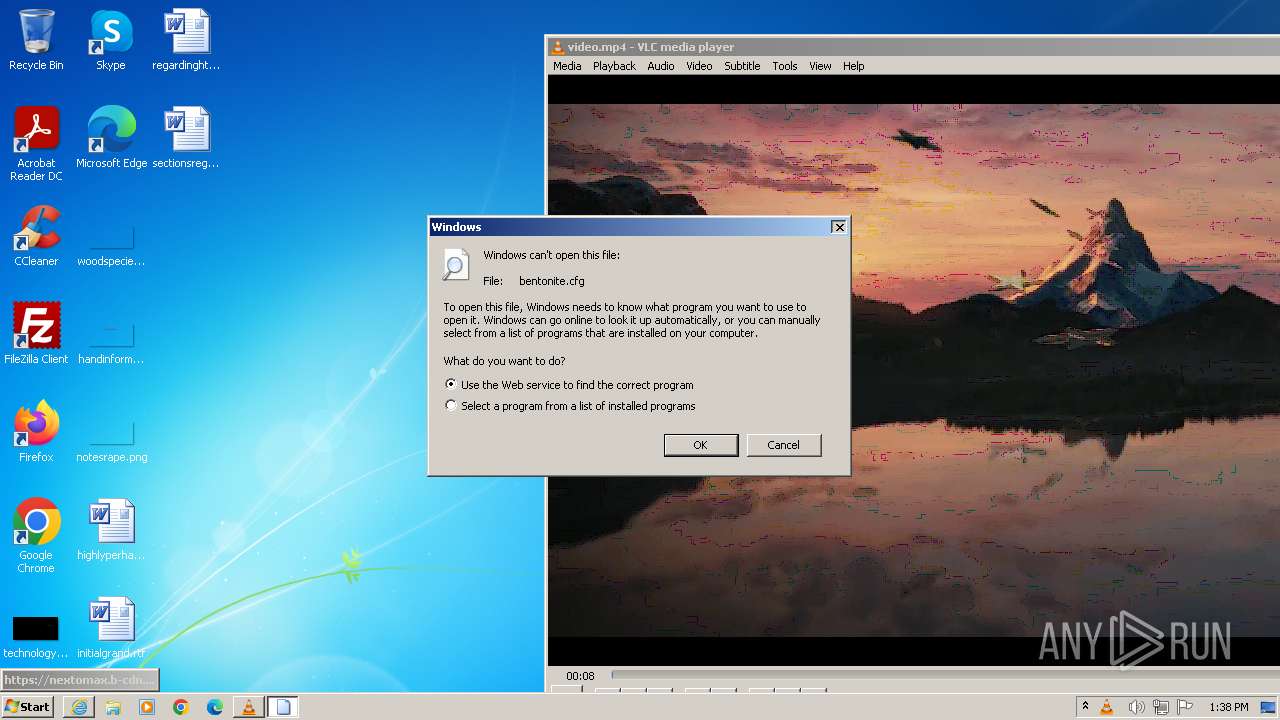Open VLC Tools menu
1280x720 pixels.
[785, 66]
